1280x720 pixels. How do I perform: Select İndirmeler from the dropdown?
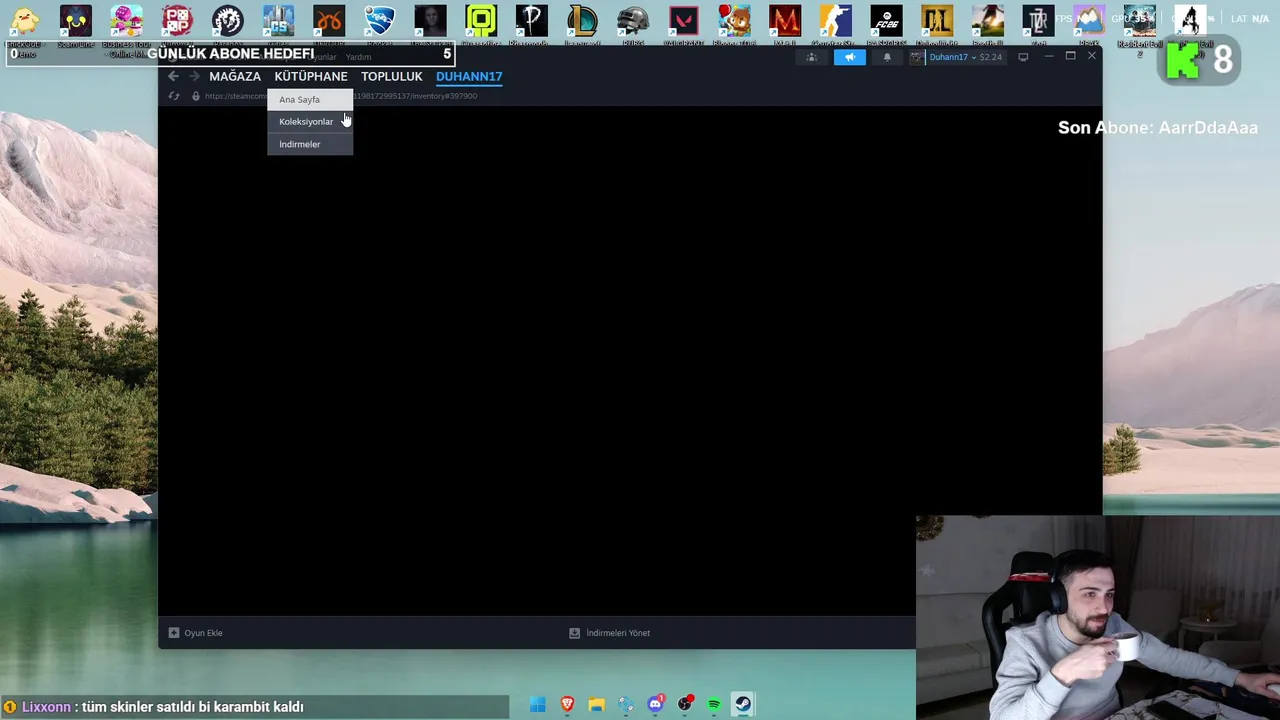(x=310, y=144)
